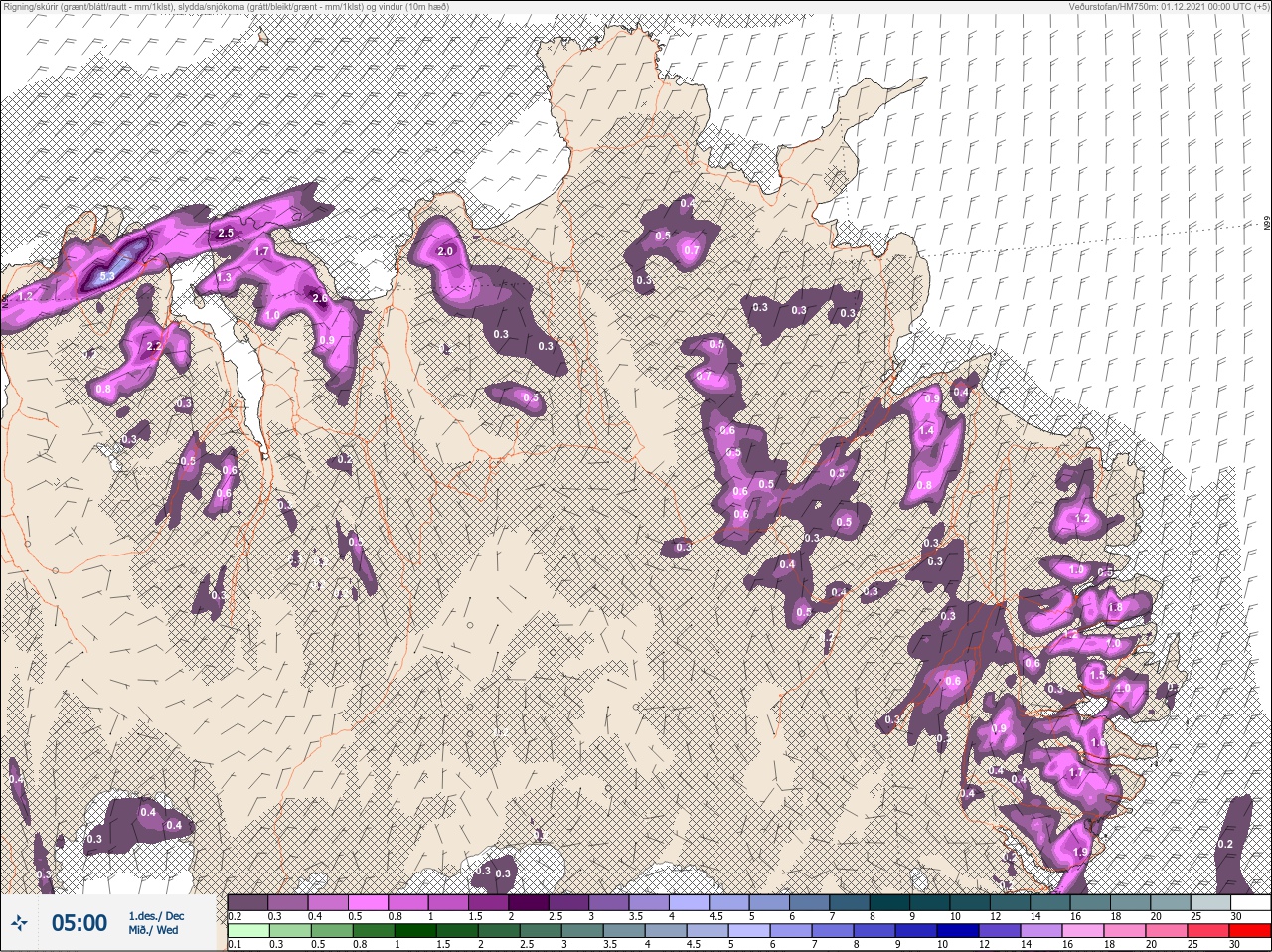Click the 05:00 forecast time display
Image resolution: width=1272 pixels, height=952 pixels.
point(79,923)
